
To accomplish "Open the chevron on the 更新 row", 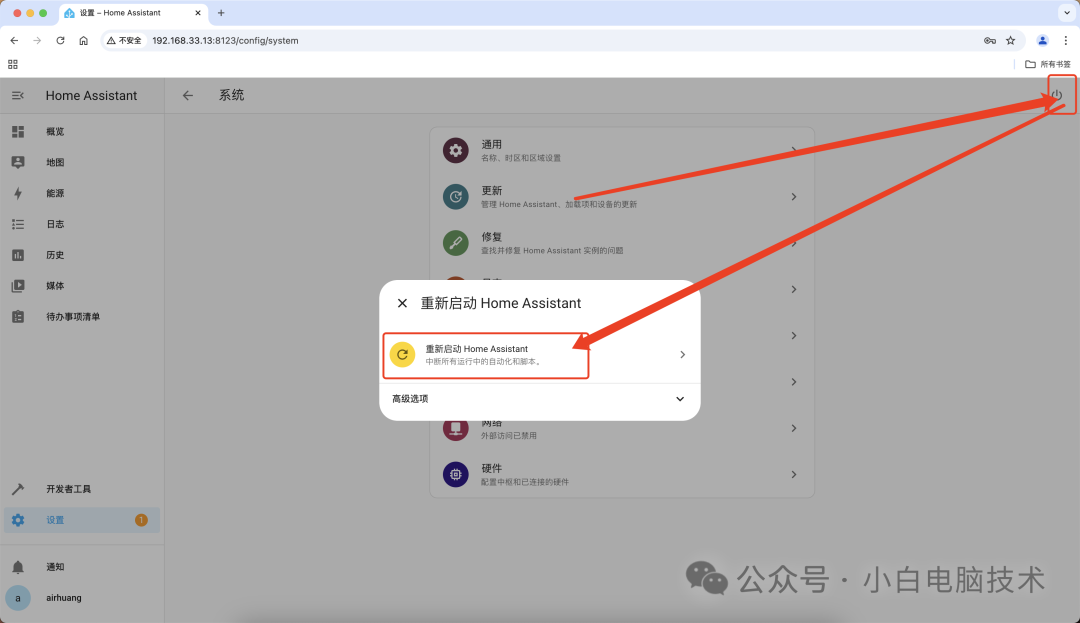I will coord(793,197).
